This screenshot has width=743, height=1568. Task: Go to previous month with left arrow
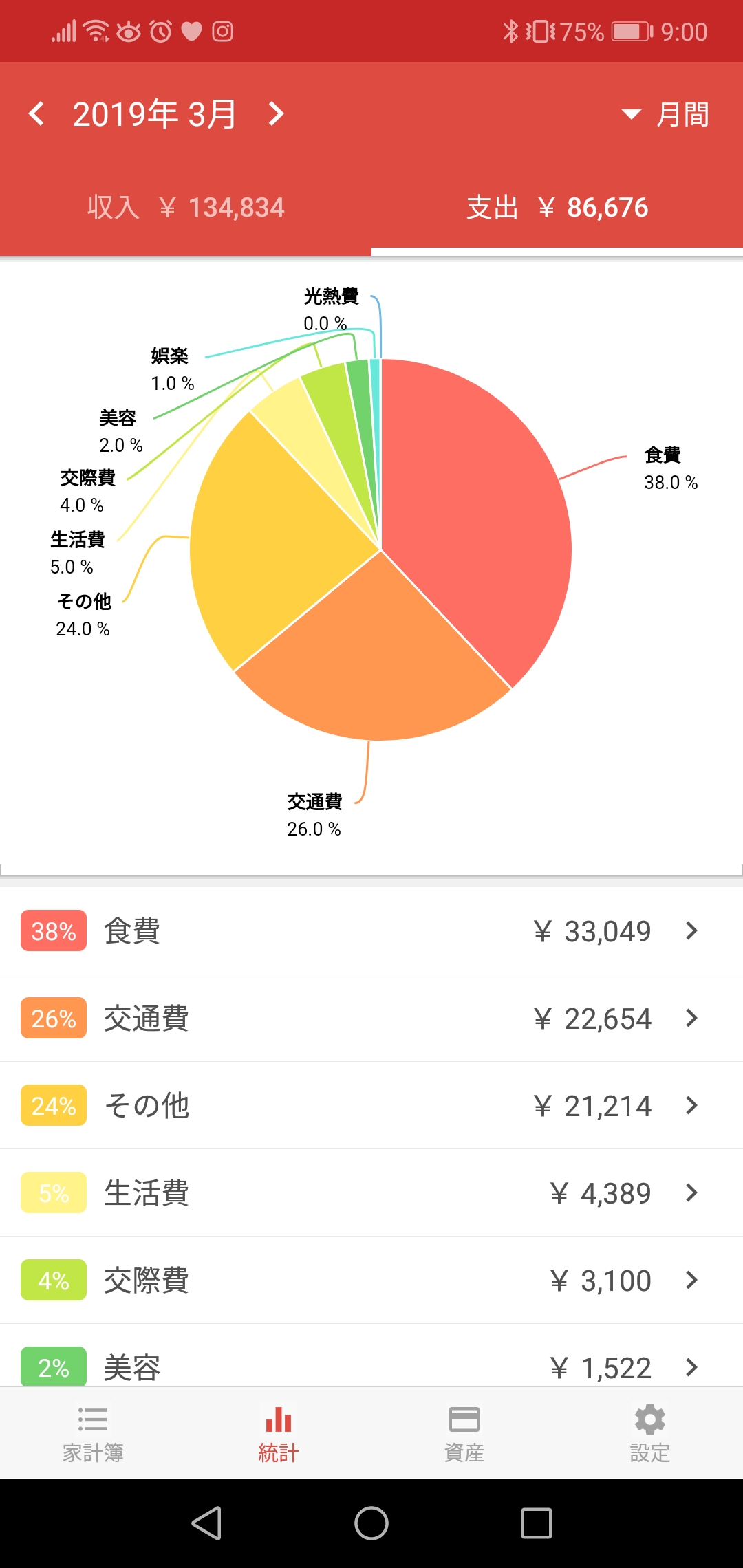(37, 114)
